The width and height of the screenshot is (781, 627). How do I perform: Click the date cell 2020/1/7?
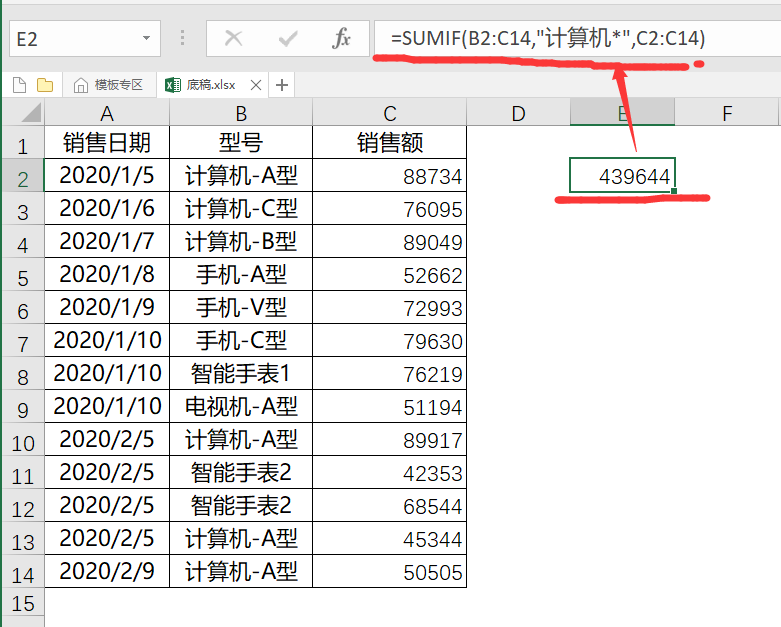click(107, 241)
